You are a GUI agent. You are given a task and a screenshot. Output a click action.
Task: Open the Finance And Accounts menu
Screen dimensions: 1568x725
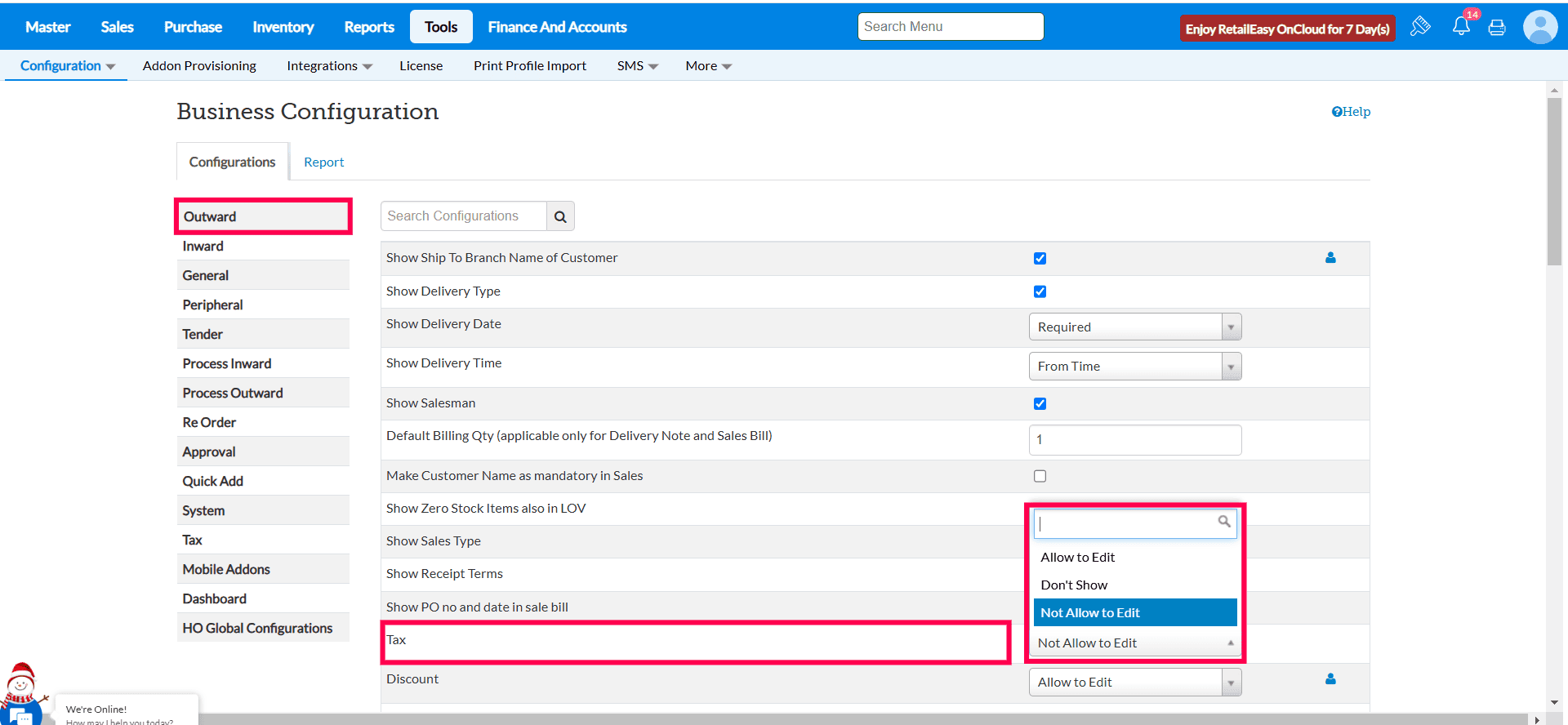pyautogui.click(x=557, y=27)
